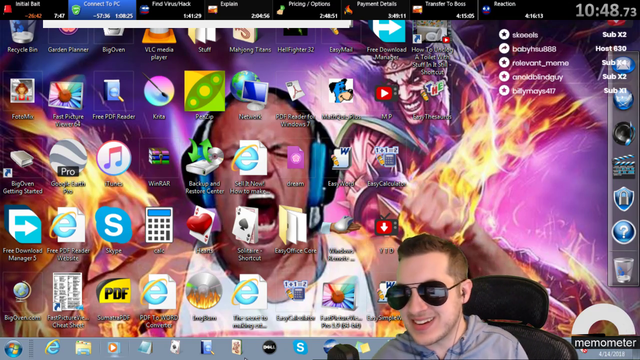Open PeaZip desktop icon
Viewport: 640px width, 360px height.
coord(204,95)
